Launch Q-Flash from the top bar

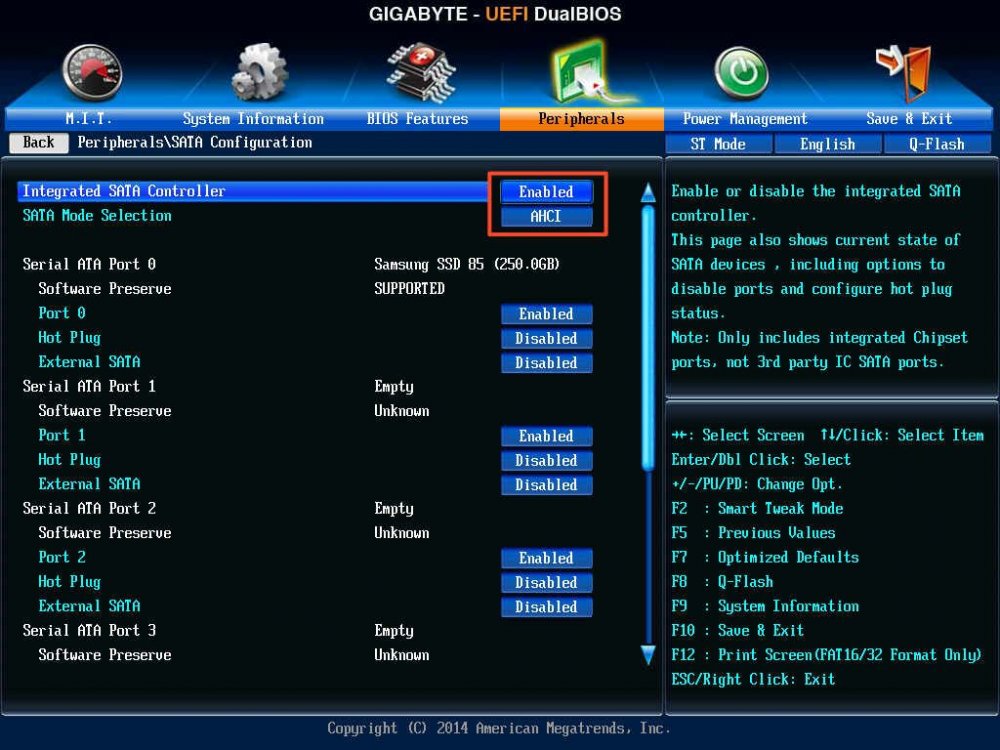click(x=937, y=144)
